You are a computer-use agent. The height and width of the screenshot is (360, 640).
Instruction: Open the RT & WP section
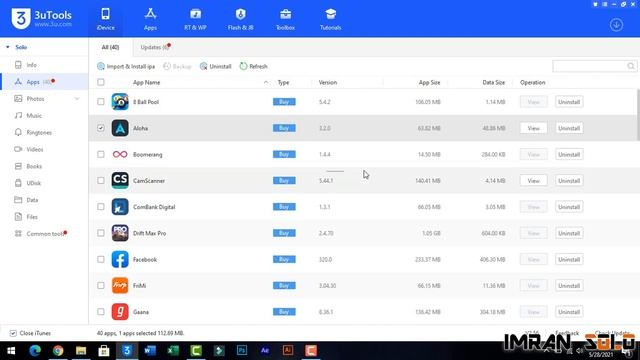click(195, 19)
